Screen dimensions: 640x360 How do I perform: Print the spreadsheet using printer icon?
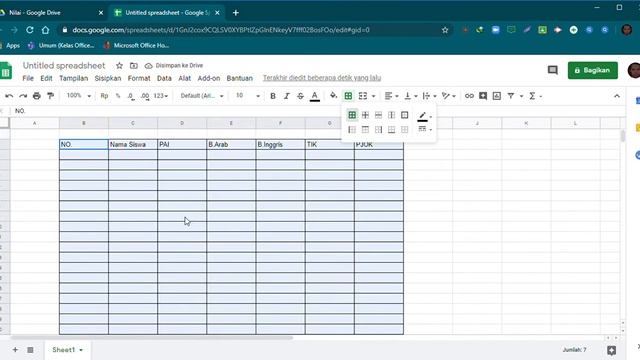[x=37, y=96]
